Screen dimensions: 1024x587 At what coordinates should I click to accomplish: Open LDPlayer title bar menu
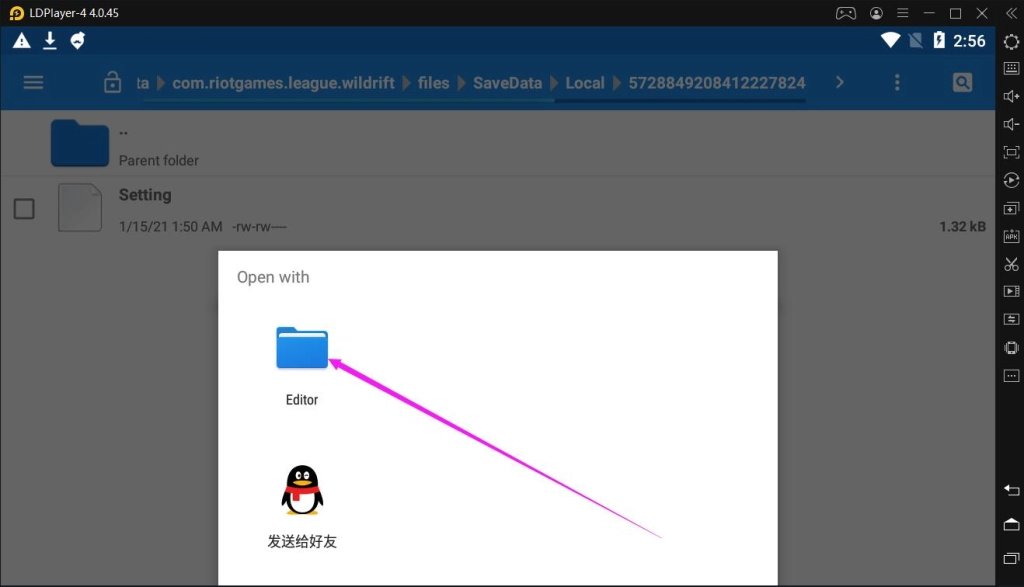[x=903, y=13]
